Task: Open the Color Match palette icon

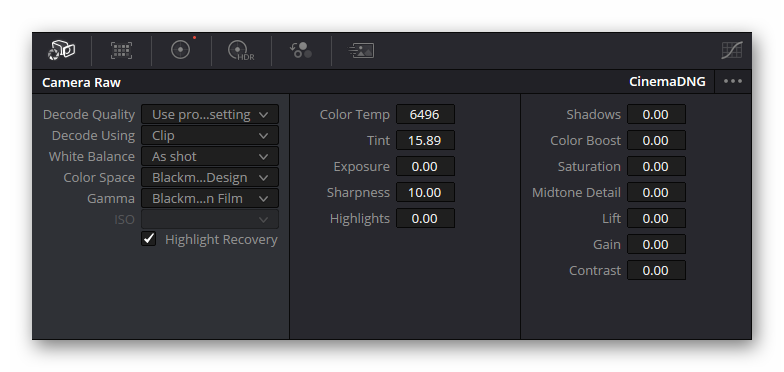Action: tap(121, 50)
